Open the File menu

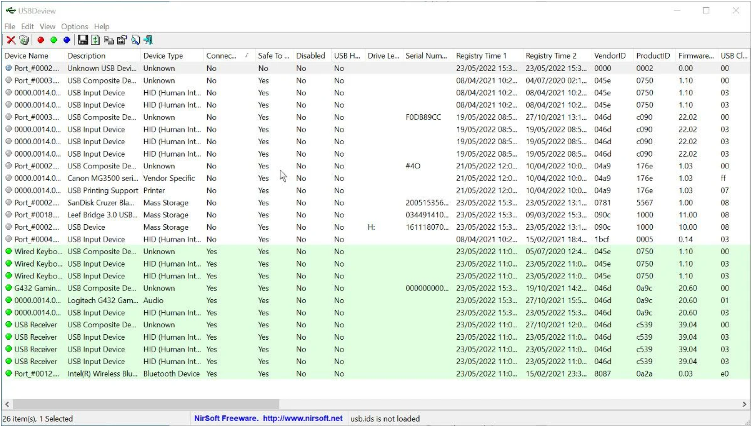click(x=10, y=26)
